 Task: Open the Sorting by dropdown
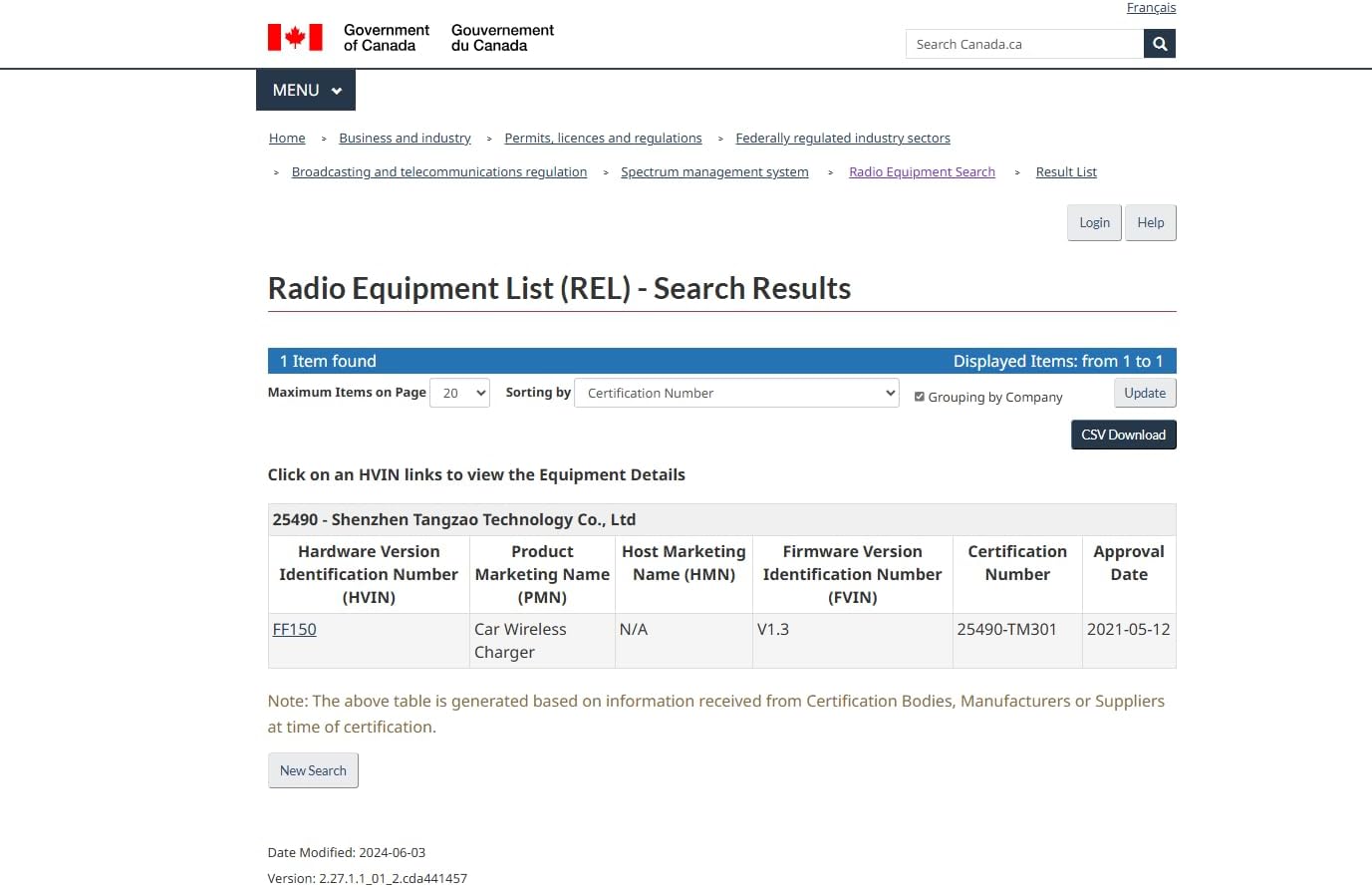736,393
